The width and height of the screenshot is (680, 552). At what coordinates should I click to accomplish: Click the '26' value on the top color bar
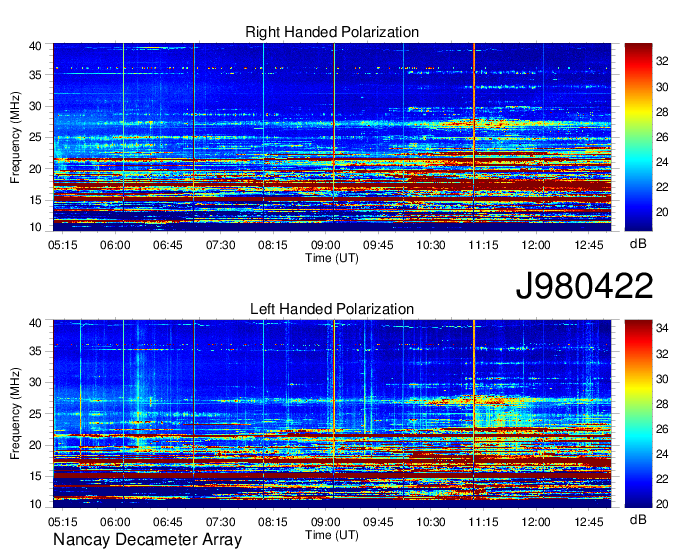coord(662,137)
